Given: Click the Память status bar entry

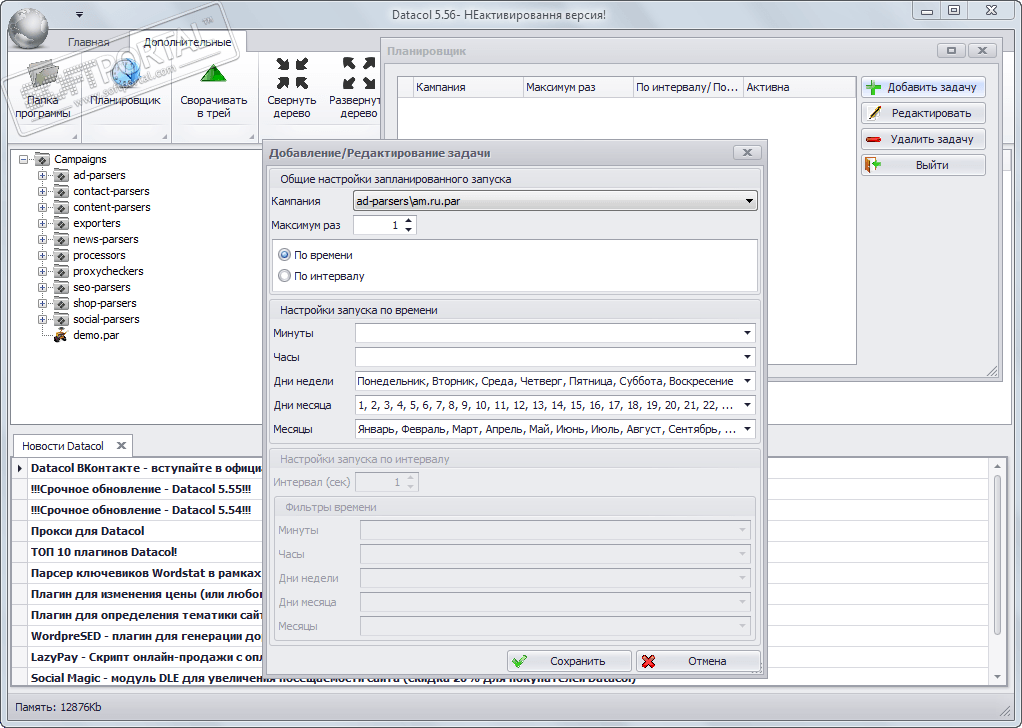Looking at the screenshot, I should coord(58,707).
